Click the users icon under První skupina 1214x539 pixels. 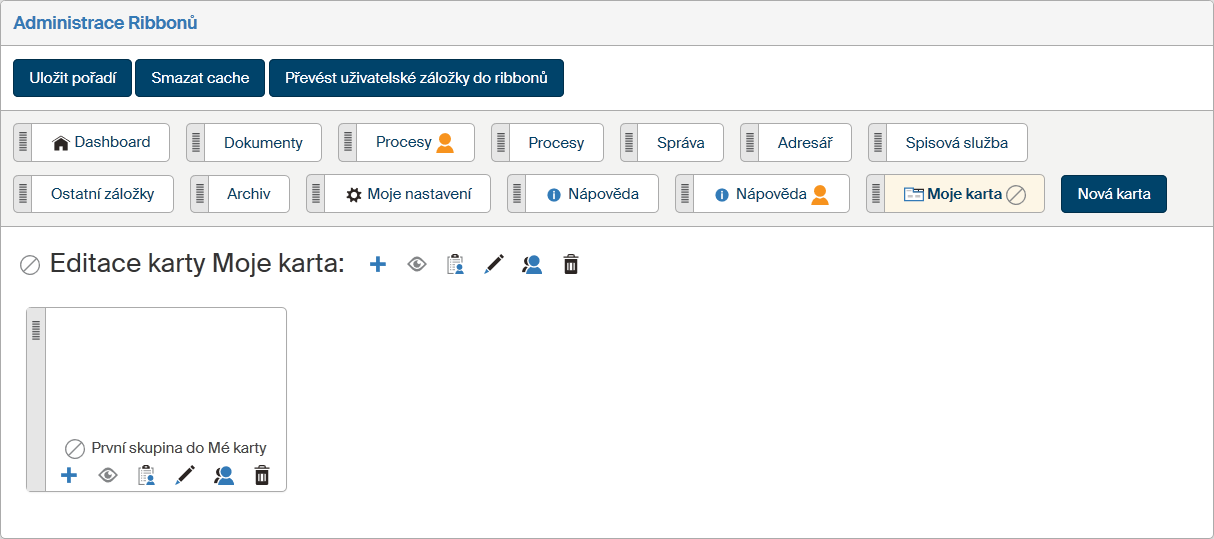pyautogui.click(x=224, y=476)
